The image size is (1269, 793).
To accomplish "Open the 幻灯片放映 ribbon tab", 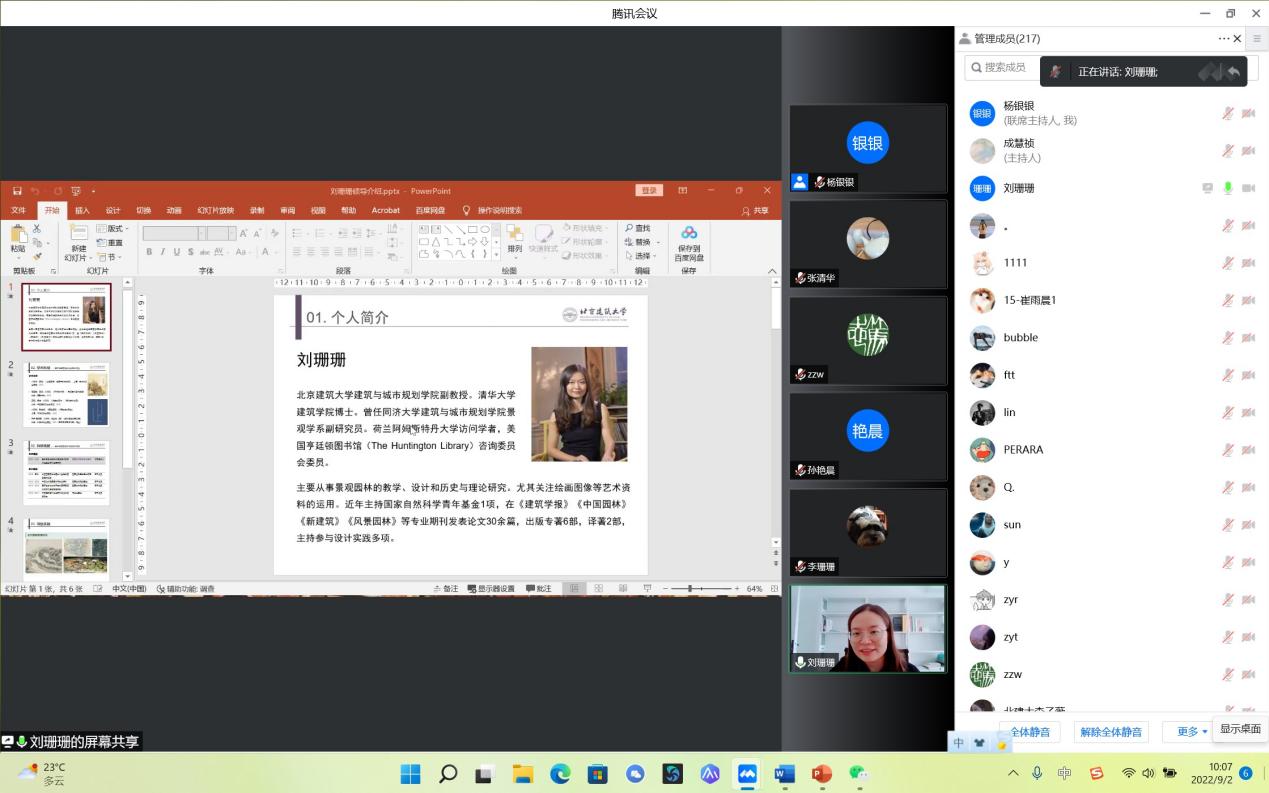I will coord(215,211).
